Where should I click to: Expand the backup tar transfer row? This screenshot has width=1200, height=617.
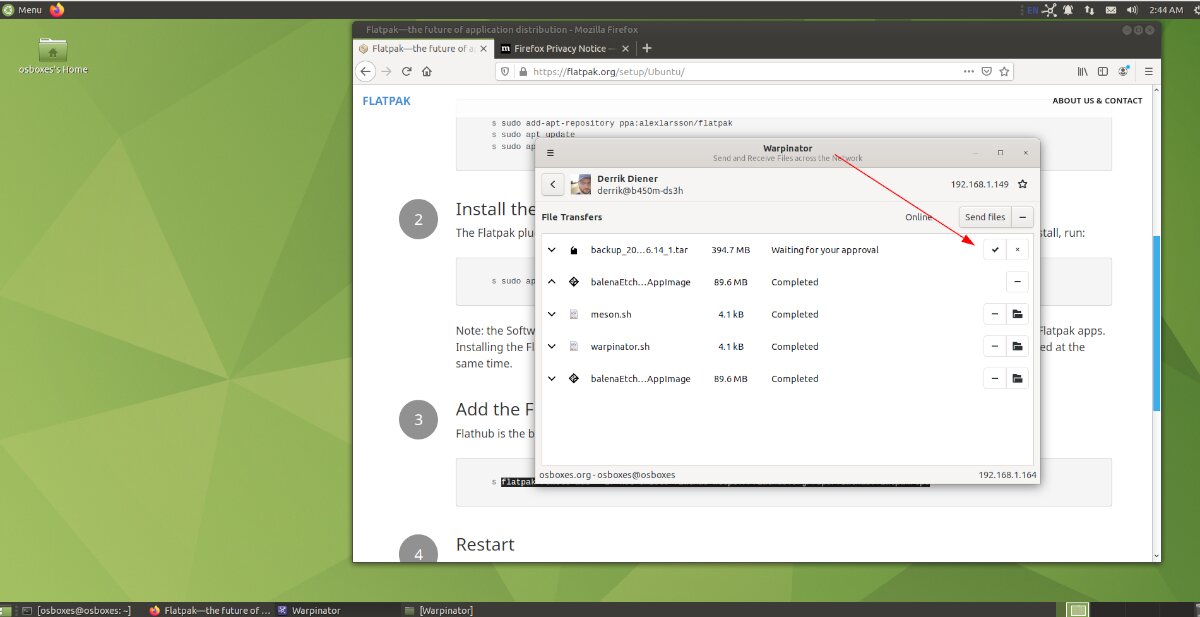click(552, 250)
